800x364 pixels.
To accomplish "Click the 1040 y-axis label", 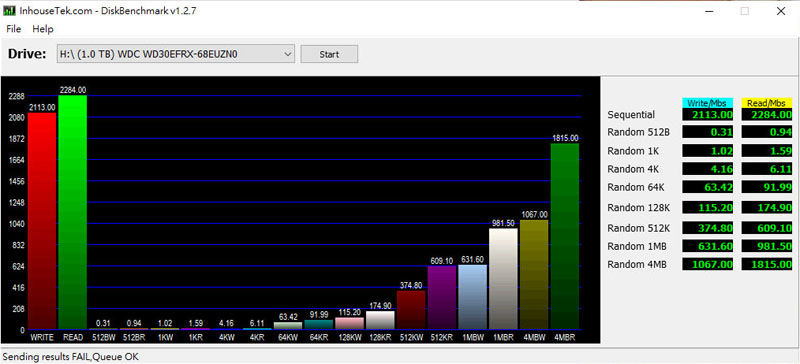I will [x=17, y=224].
